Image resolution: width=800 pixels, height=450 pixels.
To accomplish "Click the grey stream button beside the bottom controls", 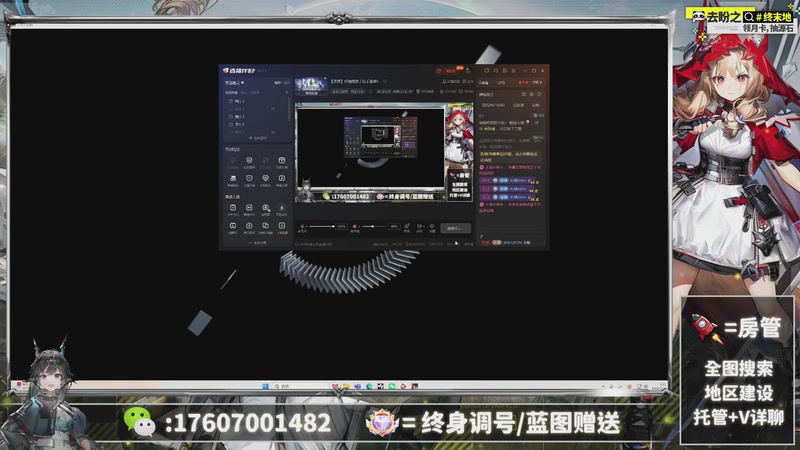I will (x=455, y=227).
